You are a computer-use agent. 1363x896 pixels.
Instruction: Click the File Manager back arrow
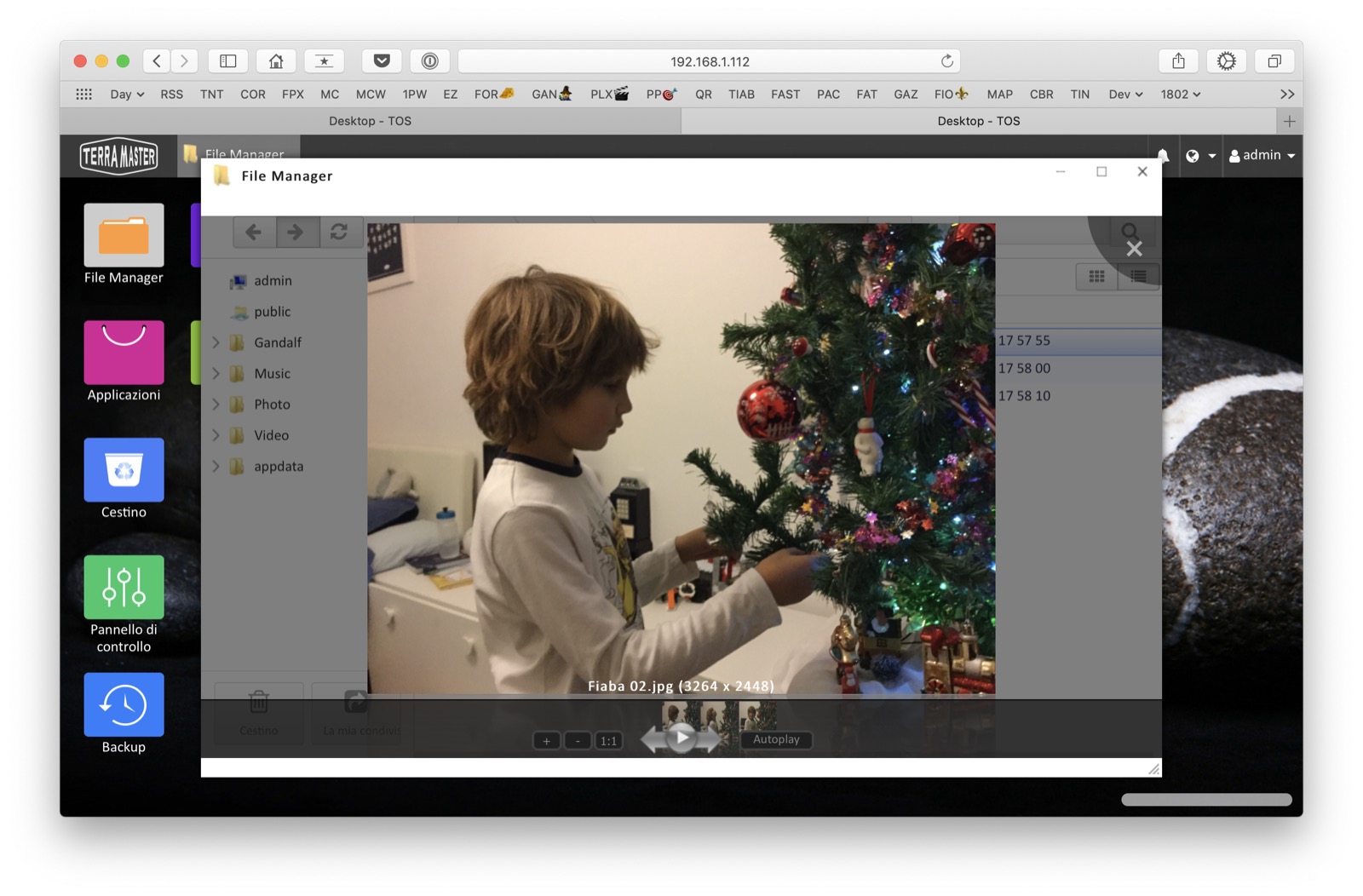(254, 232)
